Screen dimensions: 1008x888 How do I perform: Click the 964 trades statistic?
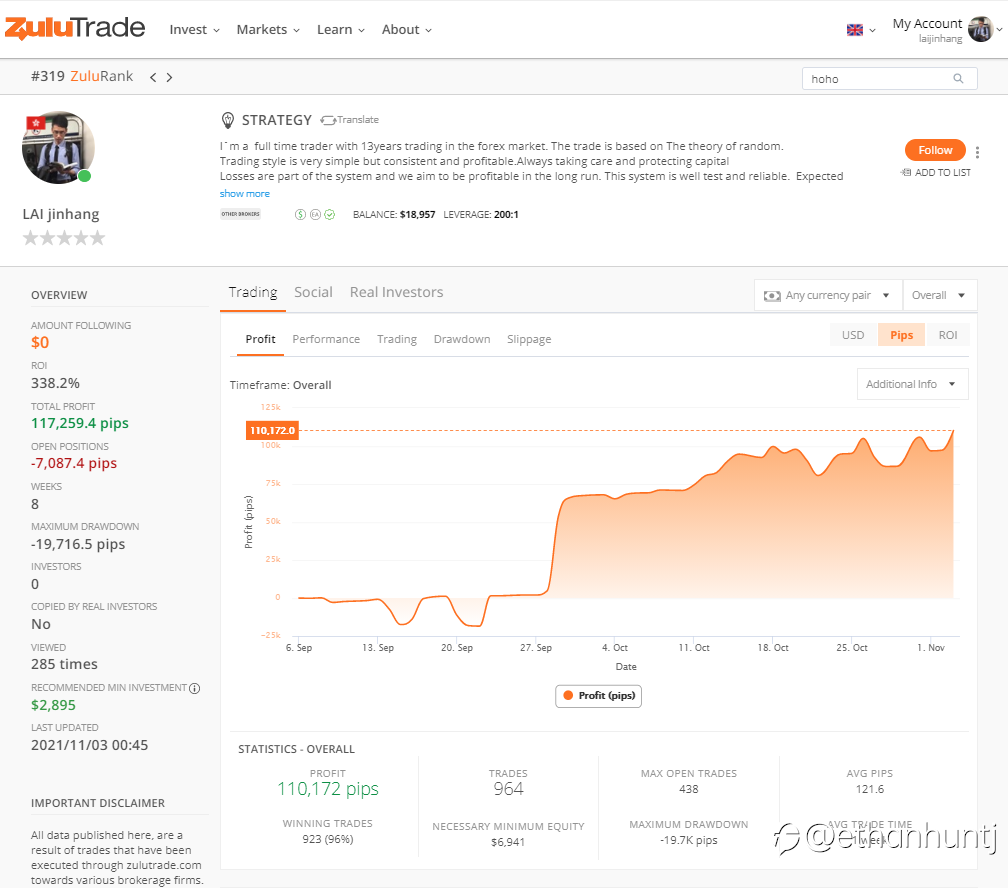(x=508, y=789)
